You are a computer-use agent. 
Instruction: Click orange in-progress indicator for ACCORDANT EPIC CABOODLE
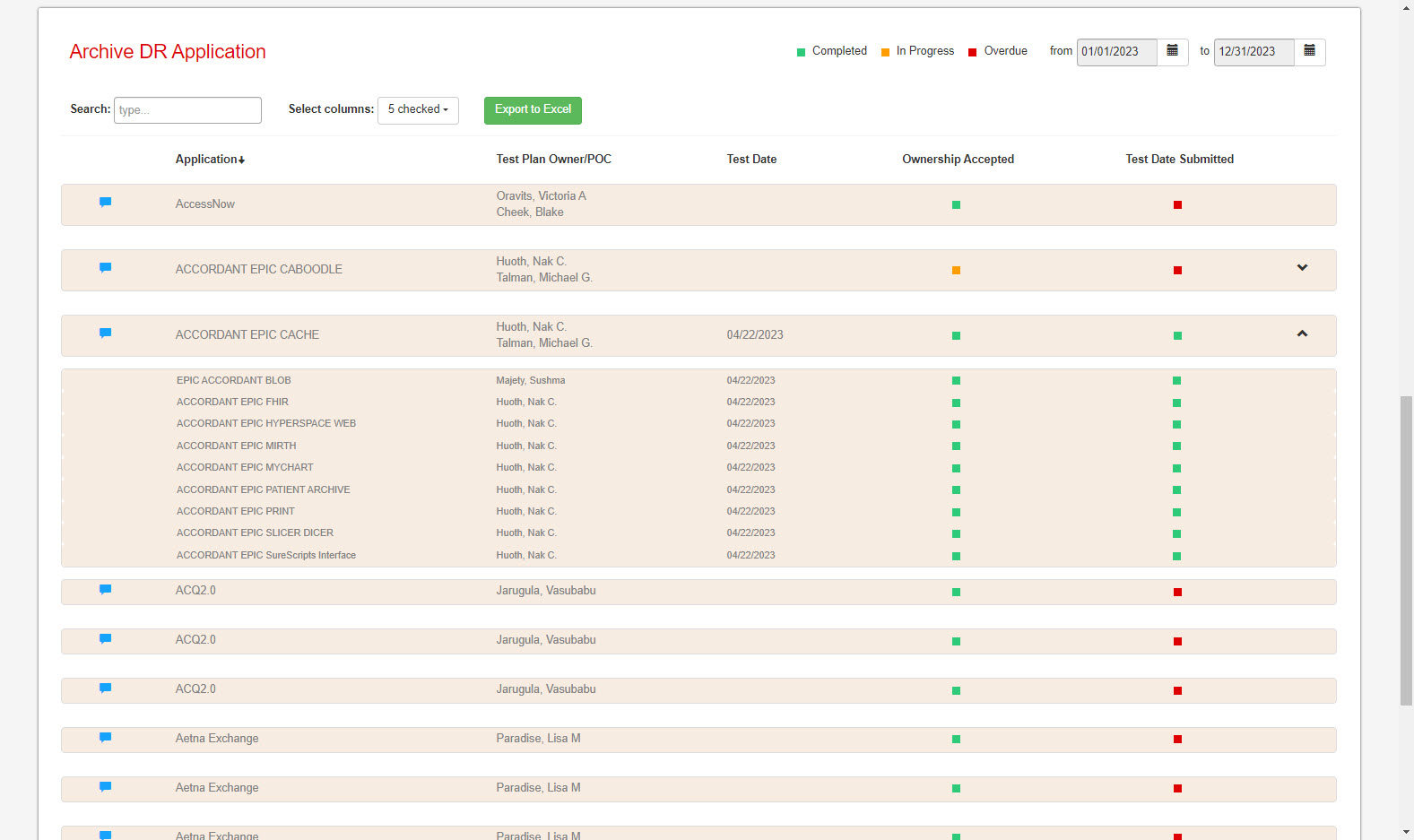tap(956, 271)
